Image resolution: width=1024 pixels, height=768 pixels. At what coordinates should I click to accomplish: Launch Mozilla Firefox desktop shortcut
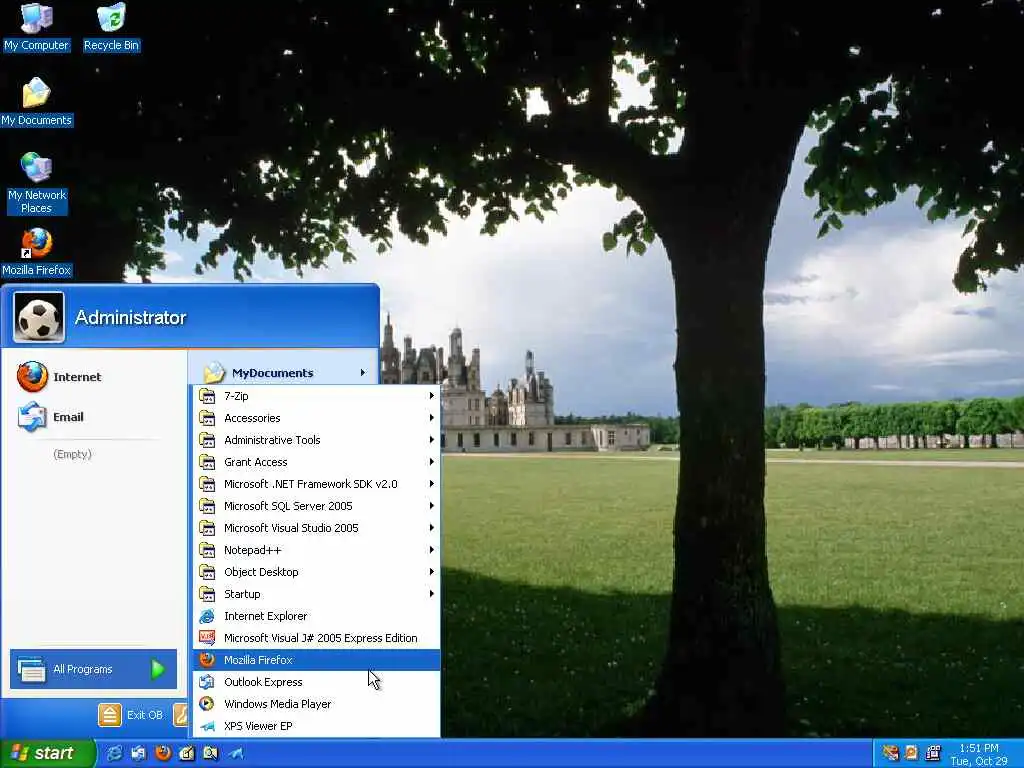point(36,253)
